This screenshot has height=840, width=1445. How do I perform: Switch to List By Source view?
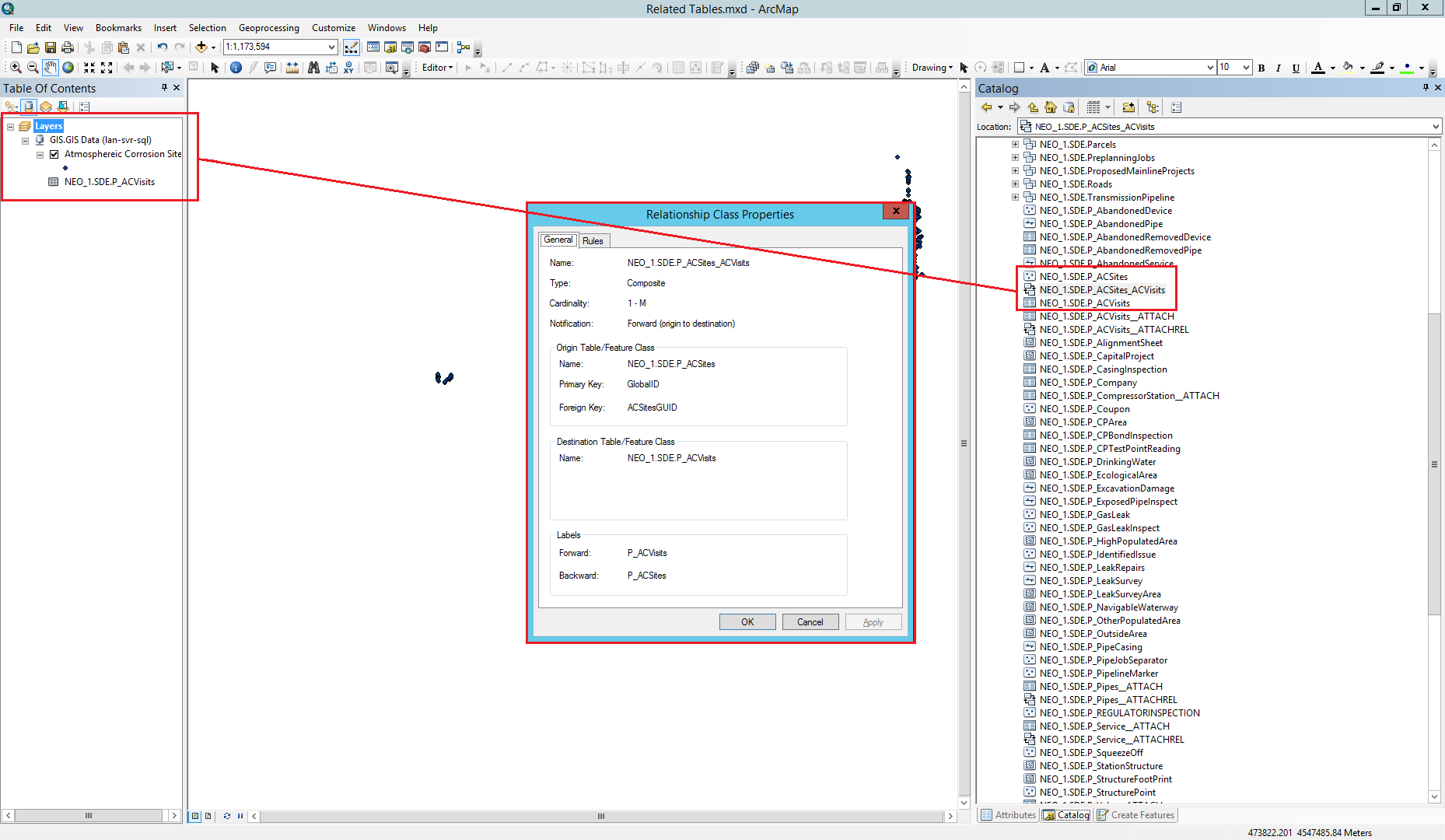pos(29,107)
